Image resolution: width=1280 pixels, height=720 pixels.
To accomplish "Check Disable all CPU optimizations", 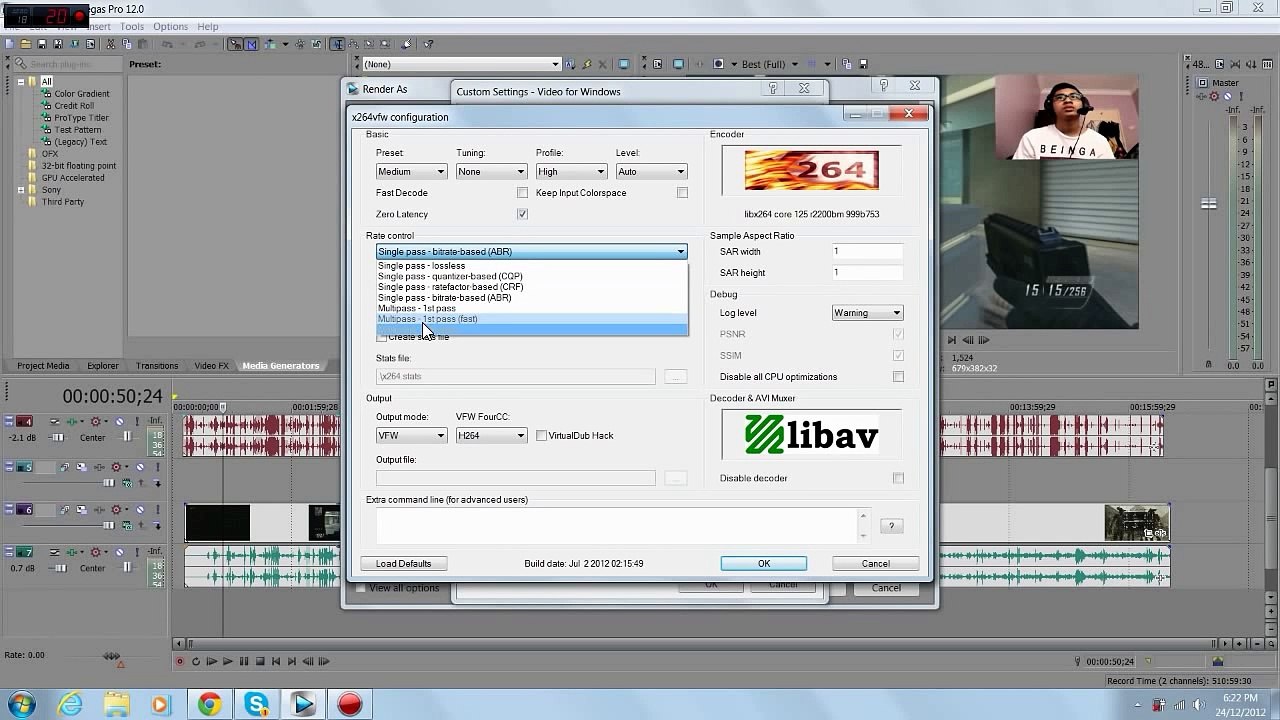I will [x=898, y=377].
